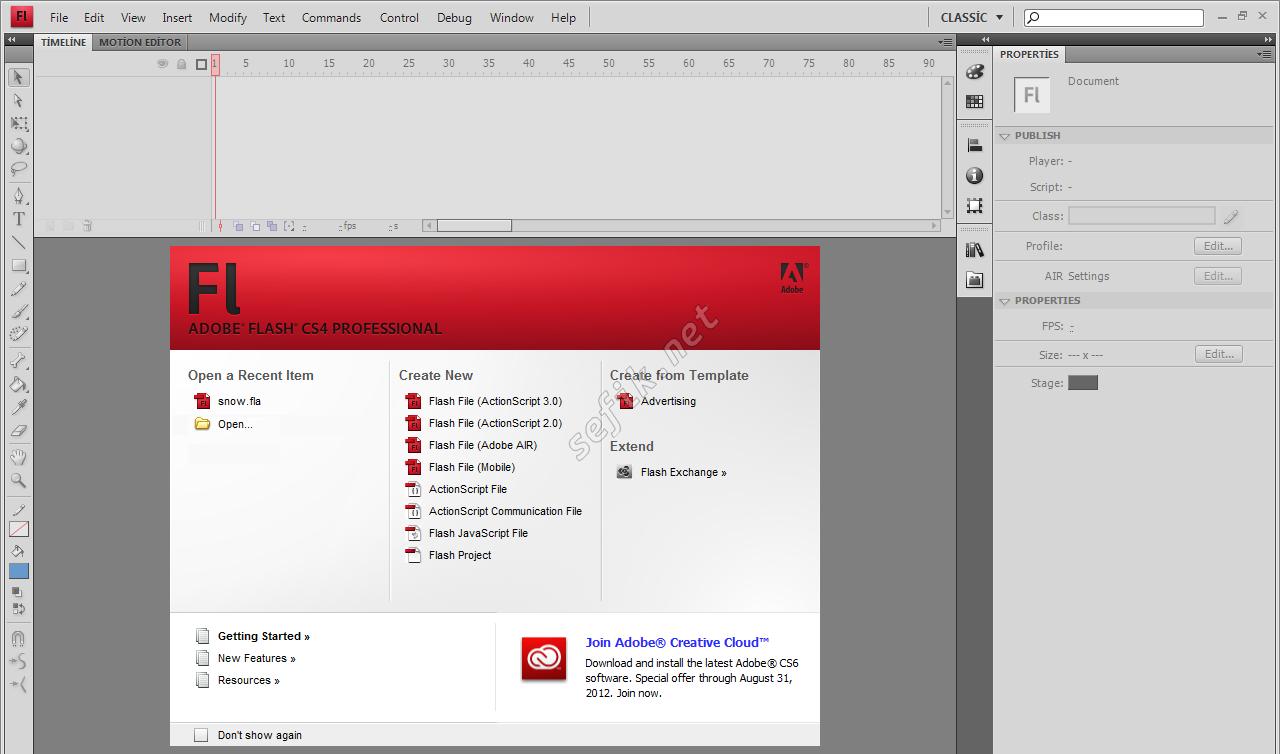
Task: Select the Eraser tool
Action: pyautogui.click(x=18, y=430)
